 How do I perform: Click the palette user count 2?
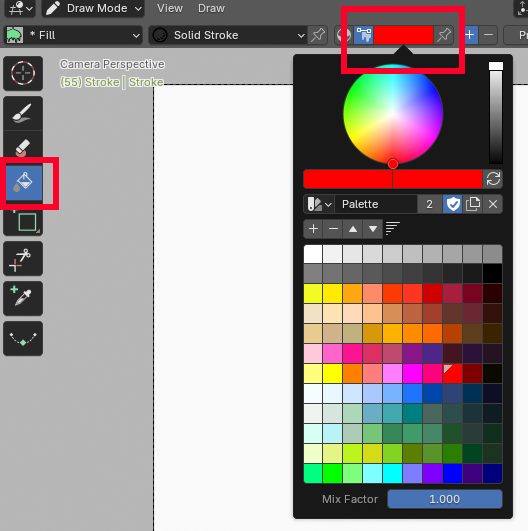pos(429,204)
